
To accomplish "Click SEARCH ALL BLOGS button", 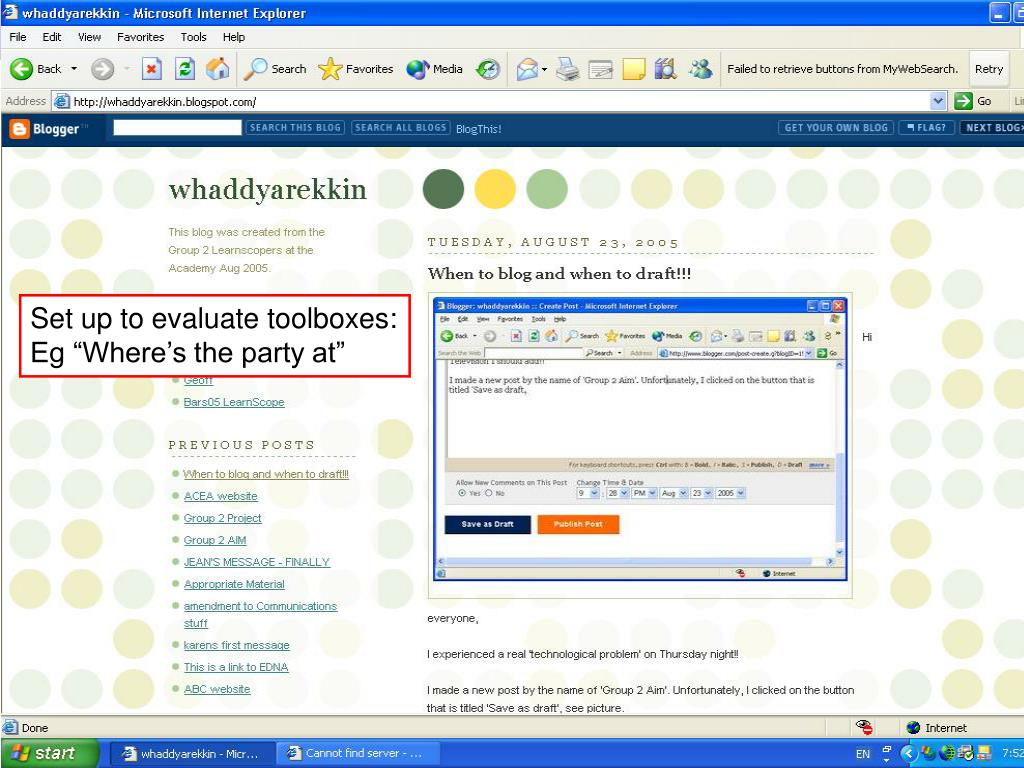I will tap(400, 128).
